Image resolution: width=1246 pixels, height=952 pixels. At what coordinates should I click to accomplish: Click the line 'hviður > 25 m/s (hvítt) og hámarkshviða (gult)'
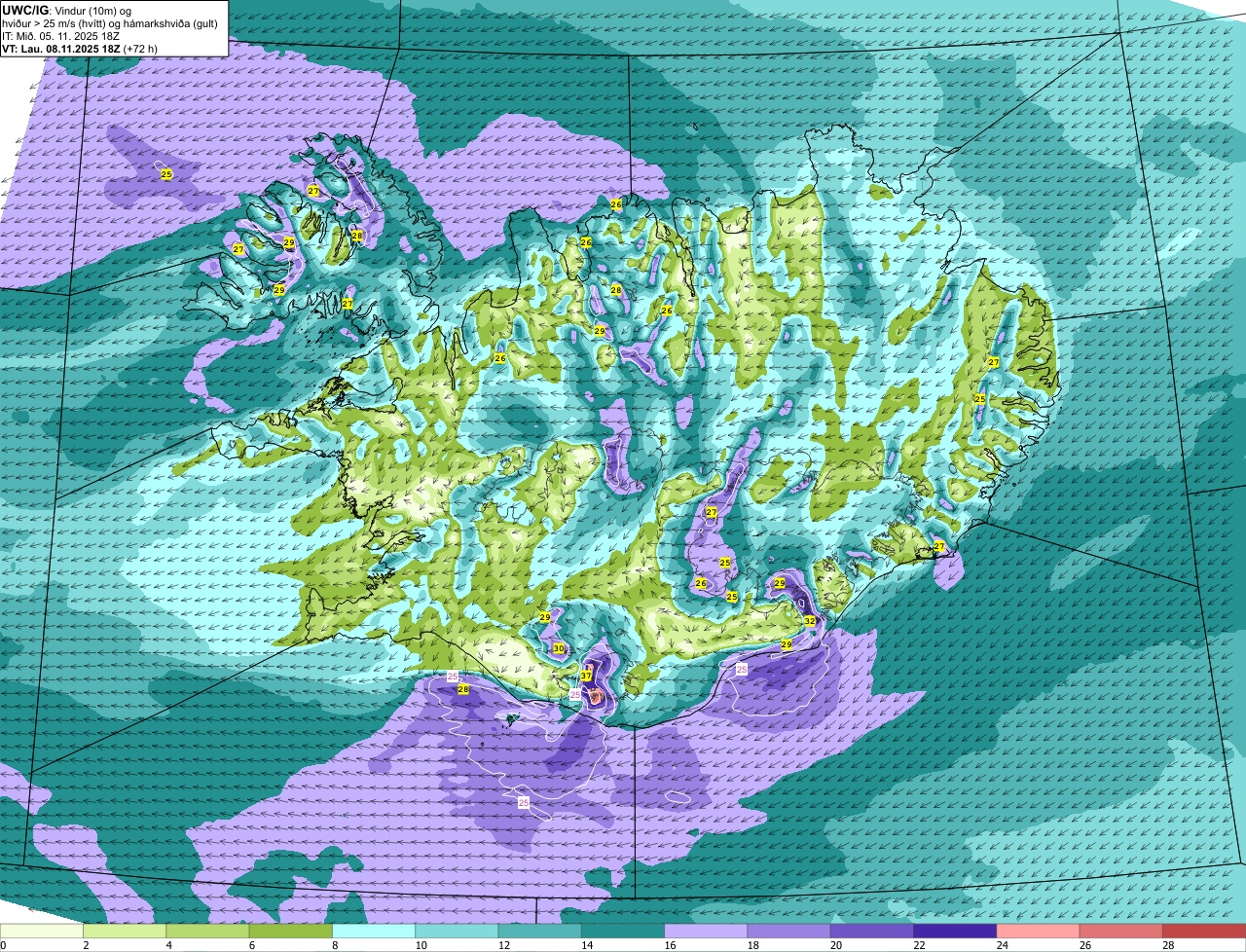point(109,22)
